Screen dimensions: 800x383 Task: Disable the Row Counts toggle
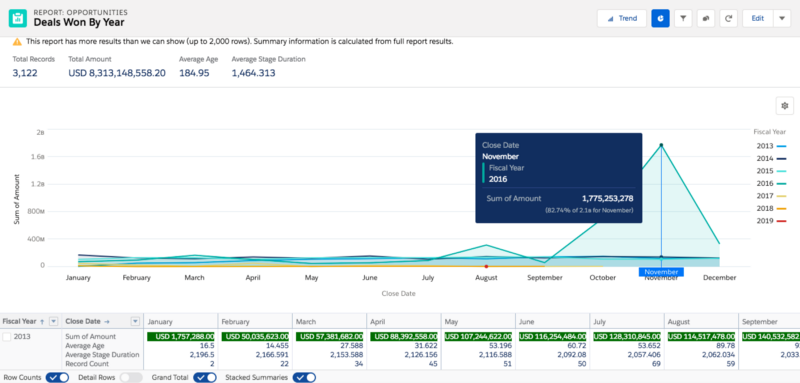pos(57,377)
